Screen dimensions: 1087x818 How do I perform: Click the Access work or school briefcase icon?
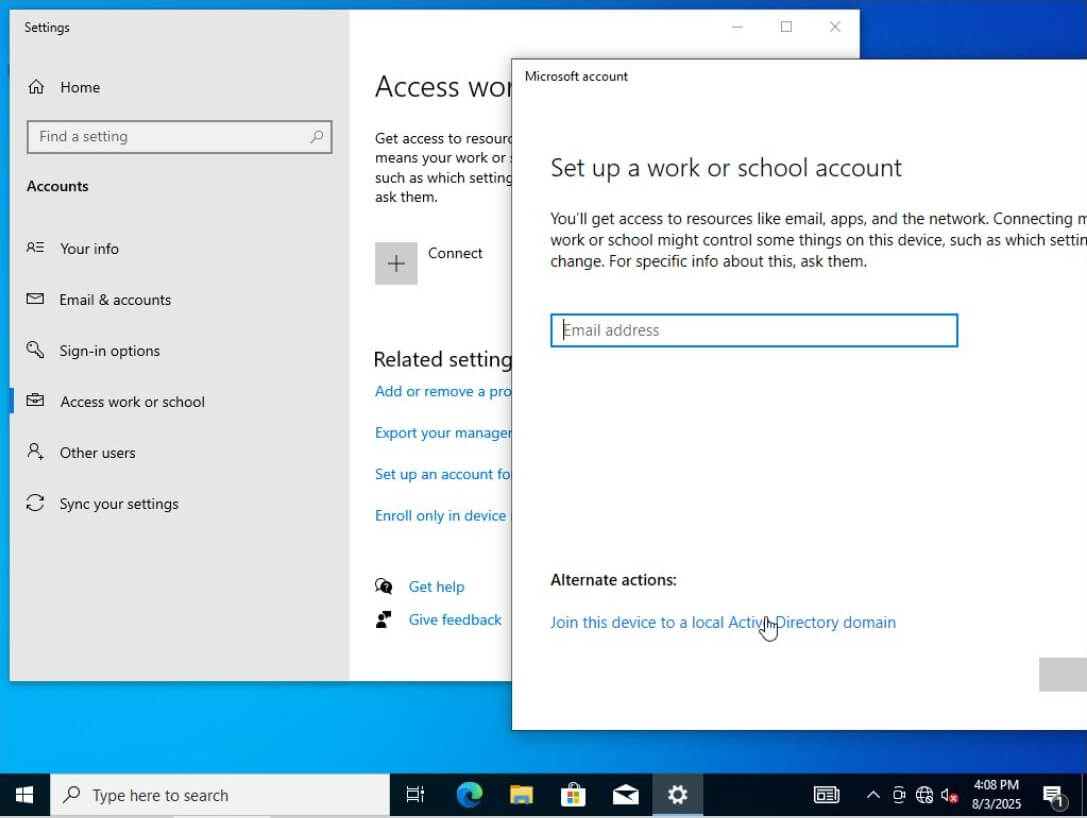click(35, 401)
